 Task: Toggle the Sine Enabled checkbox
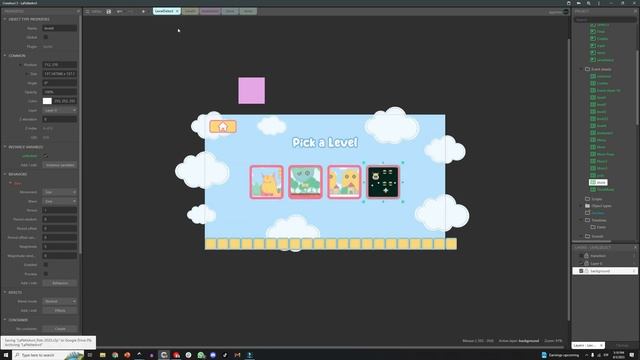click(x=46, y=264)
